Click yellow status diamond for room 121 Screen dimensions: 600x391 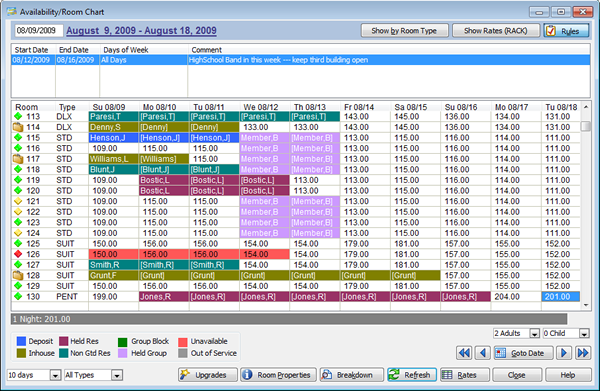coord(18,201)
